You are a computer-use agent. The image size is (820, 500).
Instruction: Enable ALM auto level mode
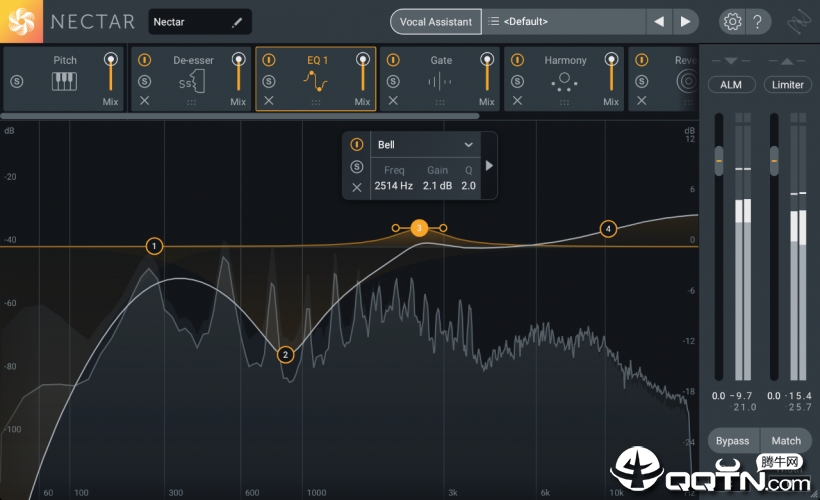tap(731, 85)
